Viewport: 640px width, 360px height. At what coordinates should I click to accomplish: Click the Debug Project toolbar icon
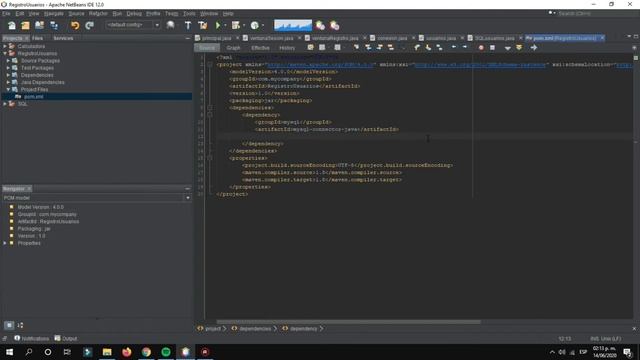236,25
